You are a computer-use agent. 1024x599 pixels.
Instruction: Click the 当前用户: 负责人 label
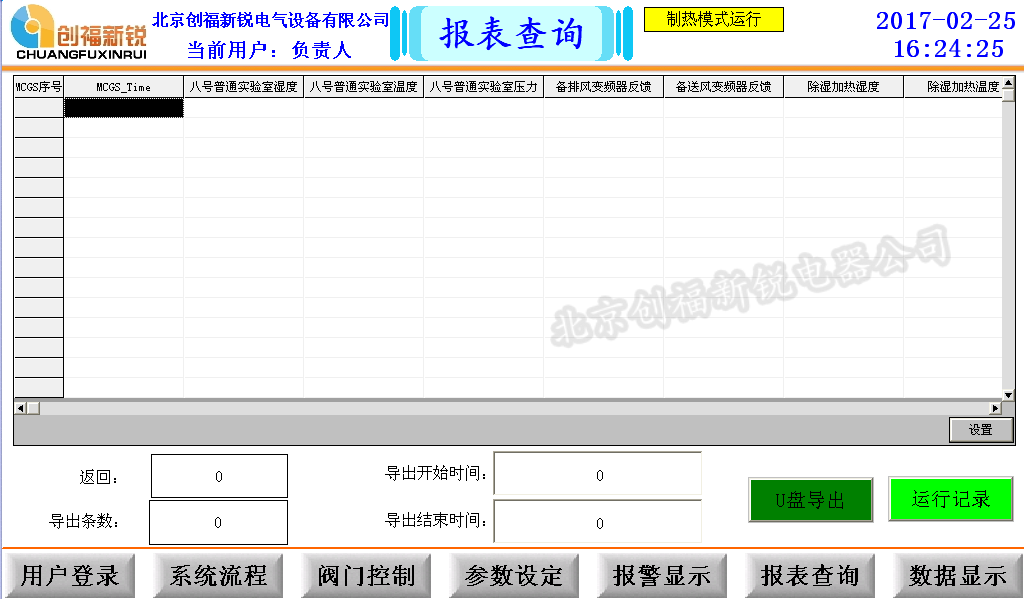click(269, 50)
